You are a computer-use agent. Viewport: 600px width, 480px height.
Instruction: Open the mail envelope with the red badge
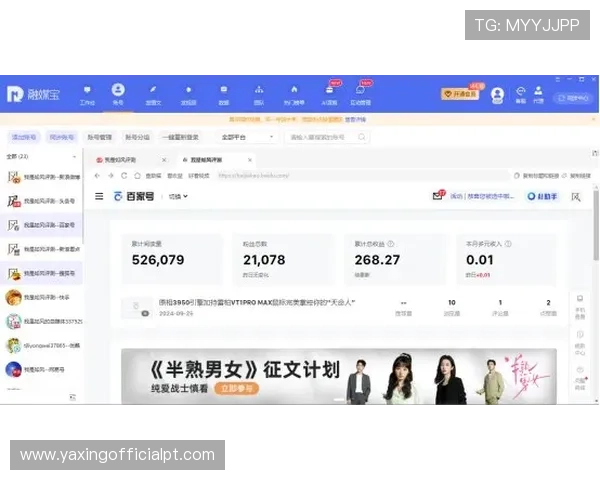point(437,196)
